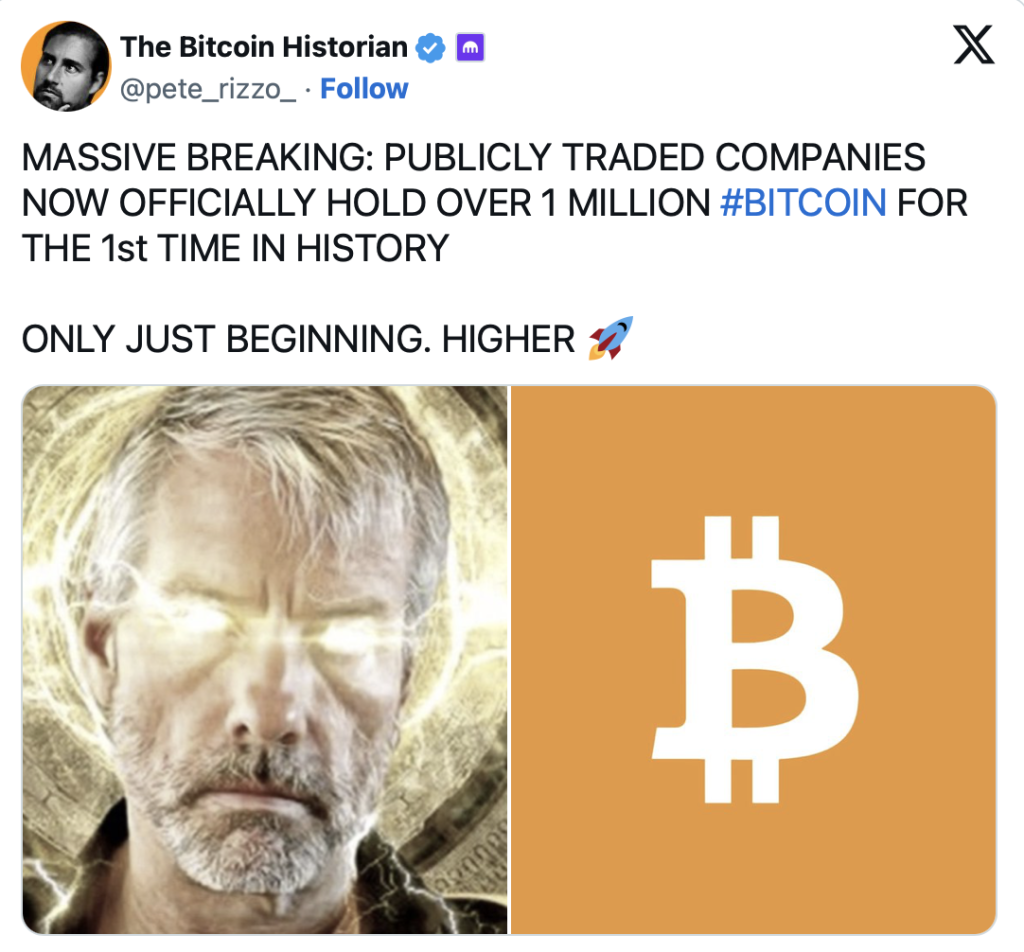Viewport: 1024px width, 952px height.
Task: Follow the @pete_rizzo_ account
Action: [364, 89]
